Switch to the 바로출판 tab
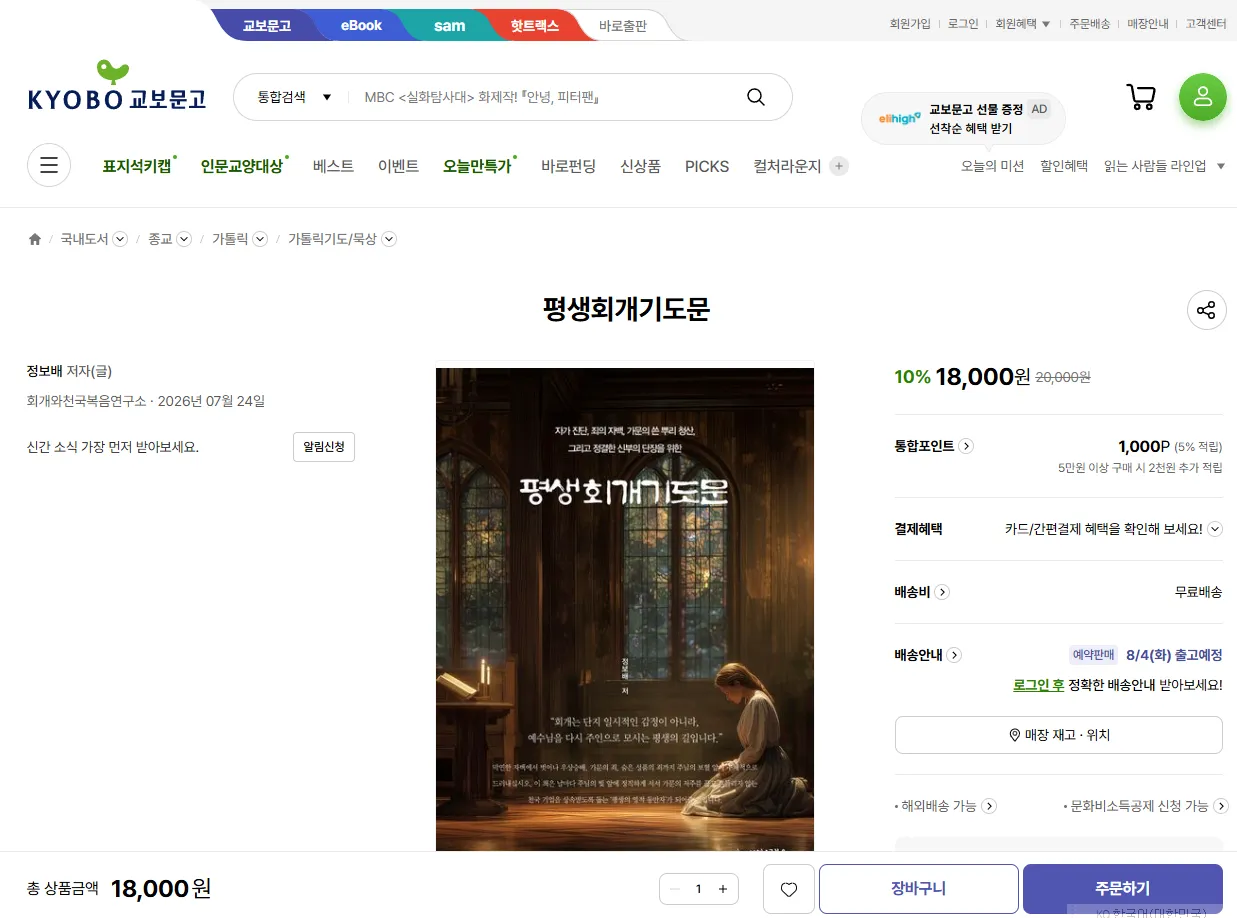1237x918 pixels. [x=623, y=26]
